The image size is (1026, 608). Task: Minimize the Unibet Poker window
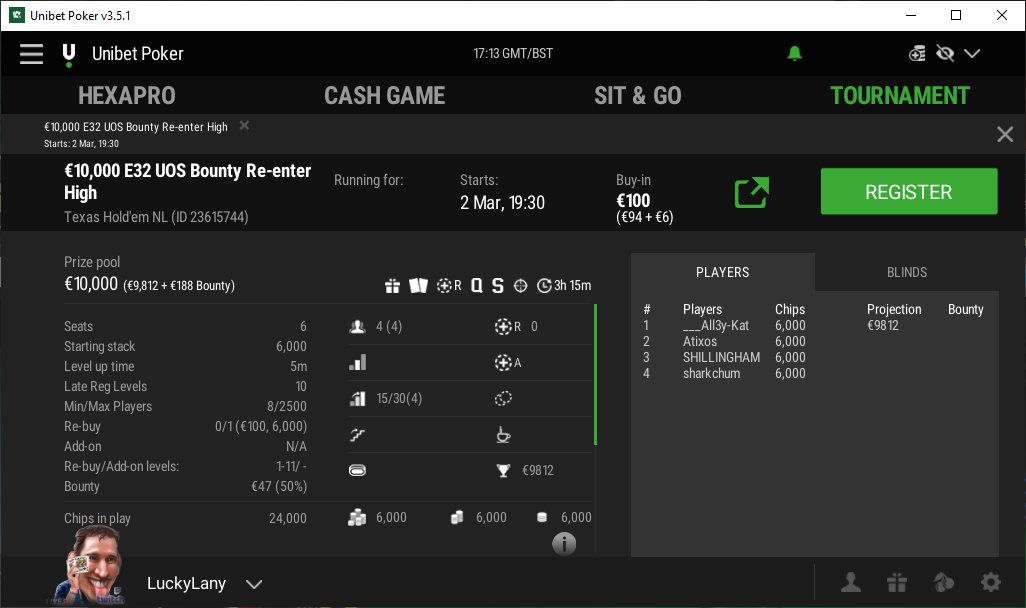tap(910, 15)
